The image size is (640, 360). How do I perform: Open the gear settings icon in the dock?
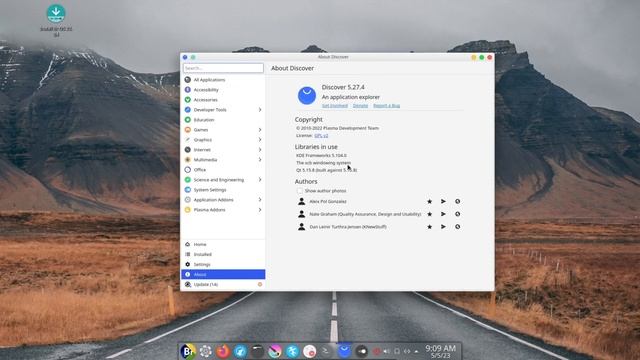[206, 351]
